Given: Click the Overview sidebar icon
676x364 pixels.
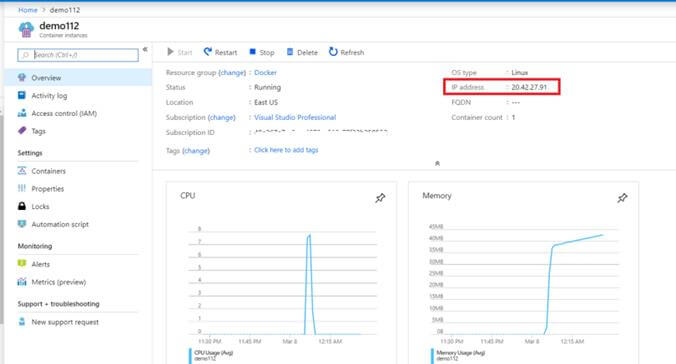Looking at the screenshot, I should 22,78.
